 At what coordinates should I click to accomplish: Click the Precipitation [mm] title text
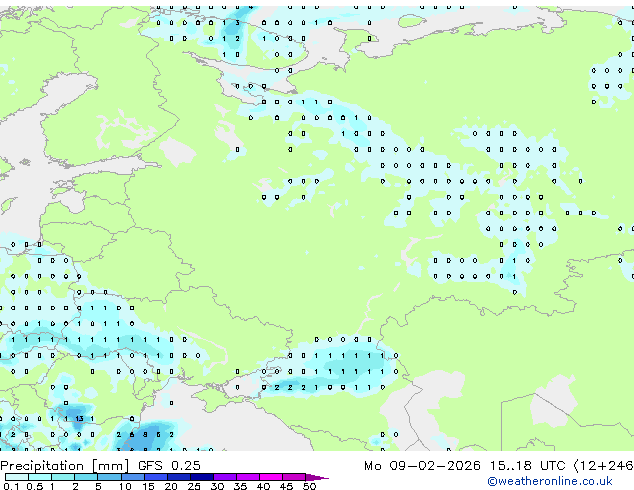(x=64, y=466)
